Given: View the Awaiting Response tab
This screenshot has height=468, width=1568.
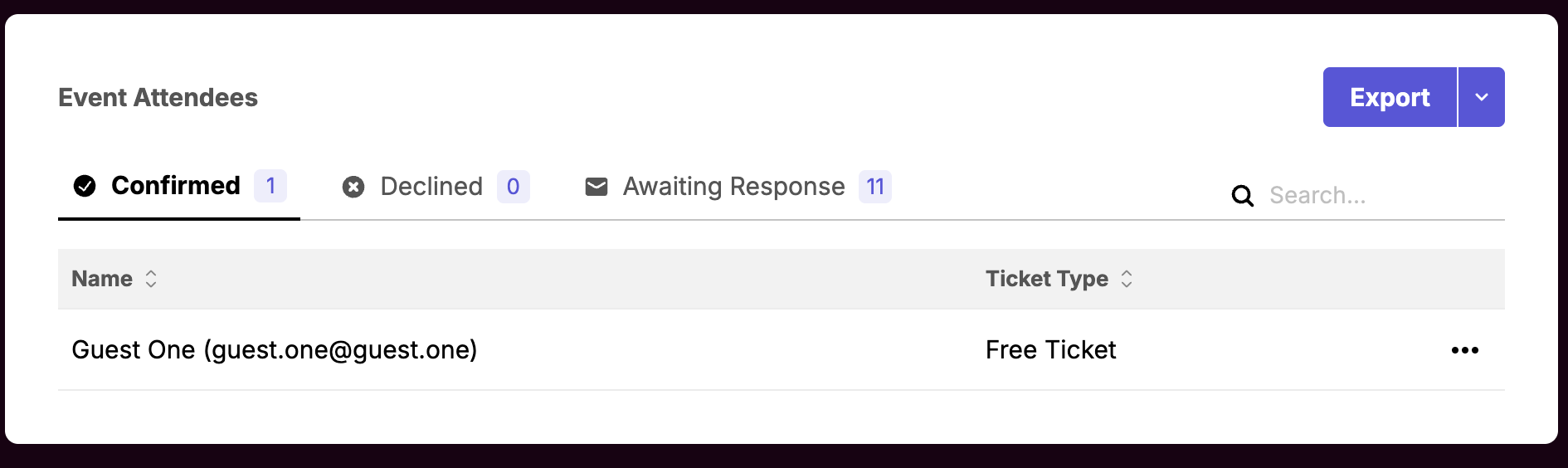Looking at the screenshot, I should (733, 187).
